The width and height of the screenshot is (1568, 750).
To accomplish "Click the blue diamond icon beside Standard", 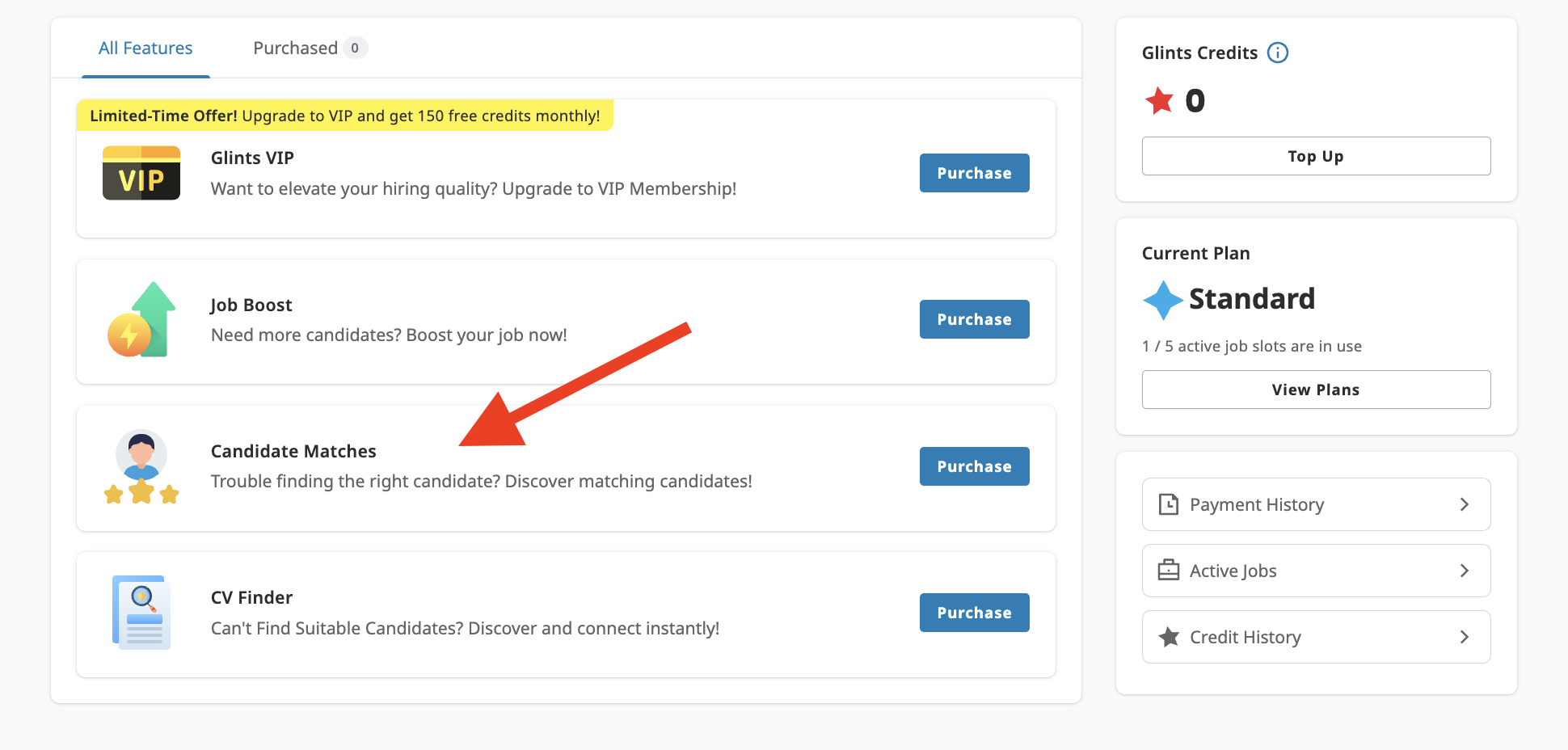I will (1162, 300).
